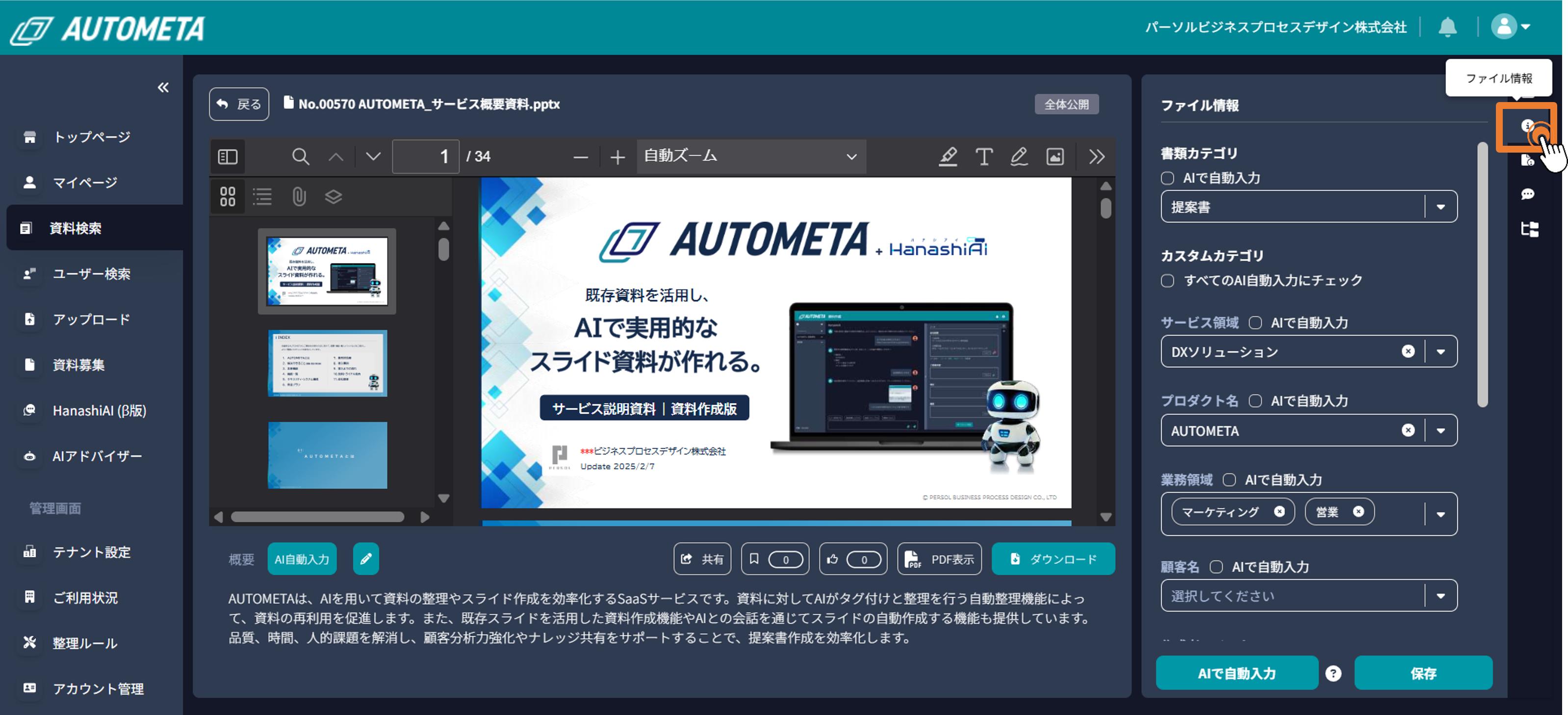
Task: Click the pencil edit summary button
Action: point(366,559)
